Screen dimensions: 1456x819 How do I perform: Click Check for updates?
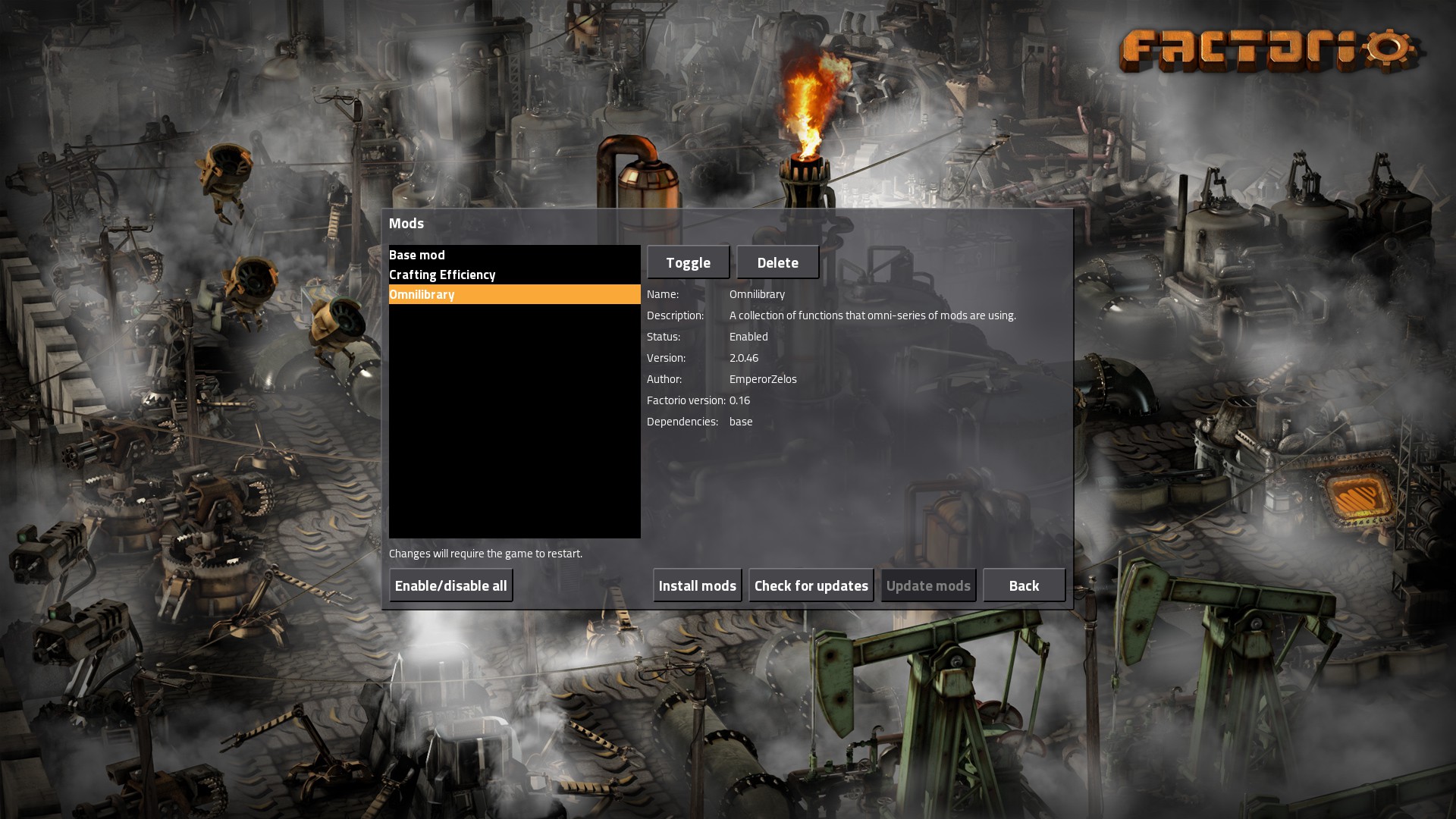[x=811, y=585]
